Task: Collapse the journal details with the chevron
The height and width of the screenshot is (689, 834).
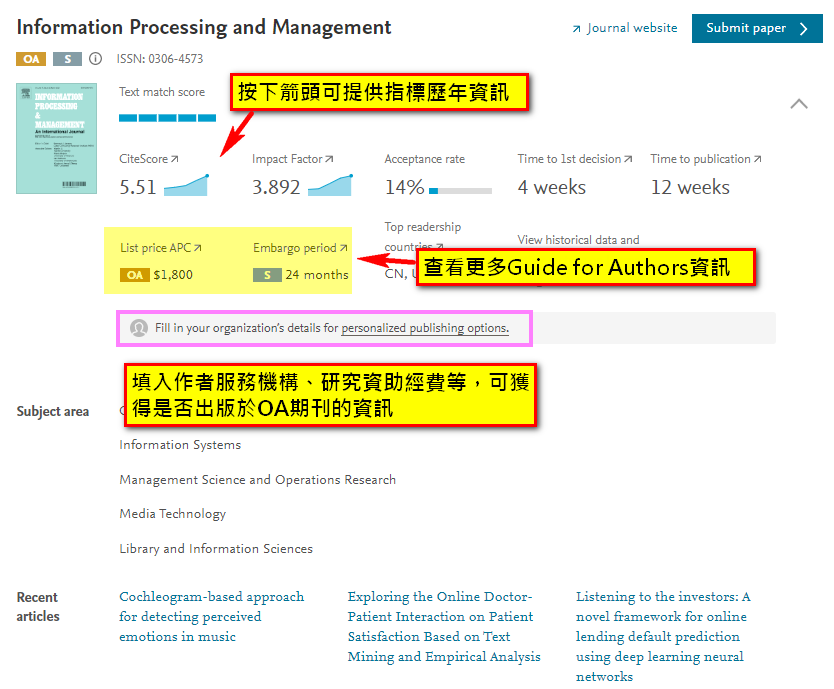Action: pyautogui.click(x=799, y=104)
